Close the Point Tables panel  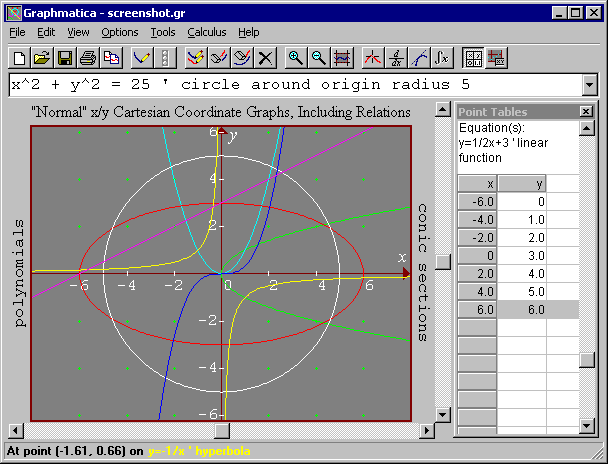point(586,112)
